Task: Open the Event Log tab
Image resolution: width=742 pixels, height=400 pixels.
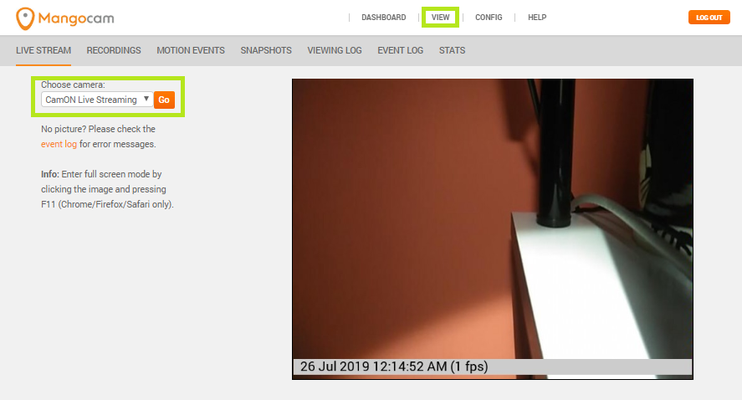Action: tap(400, 50)
